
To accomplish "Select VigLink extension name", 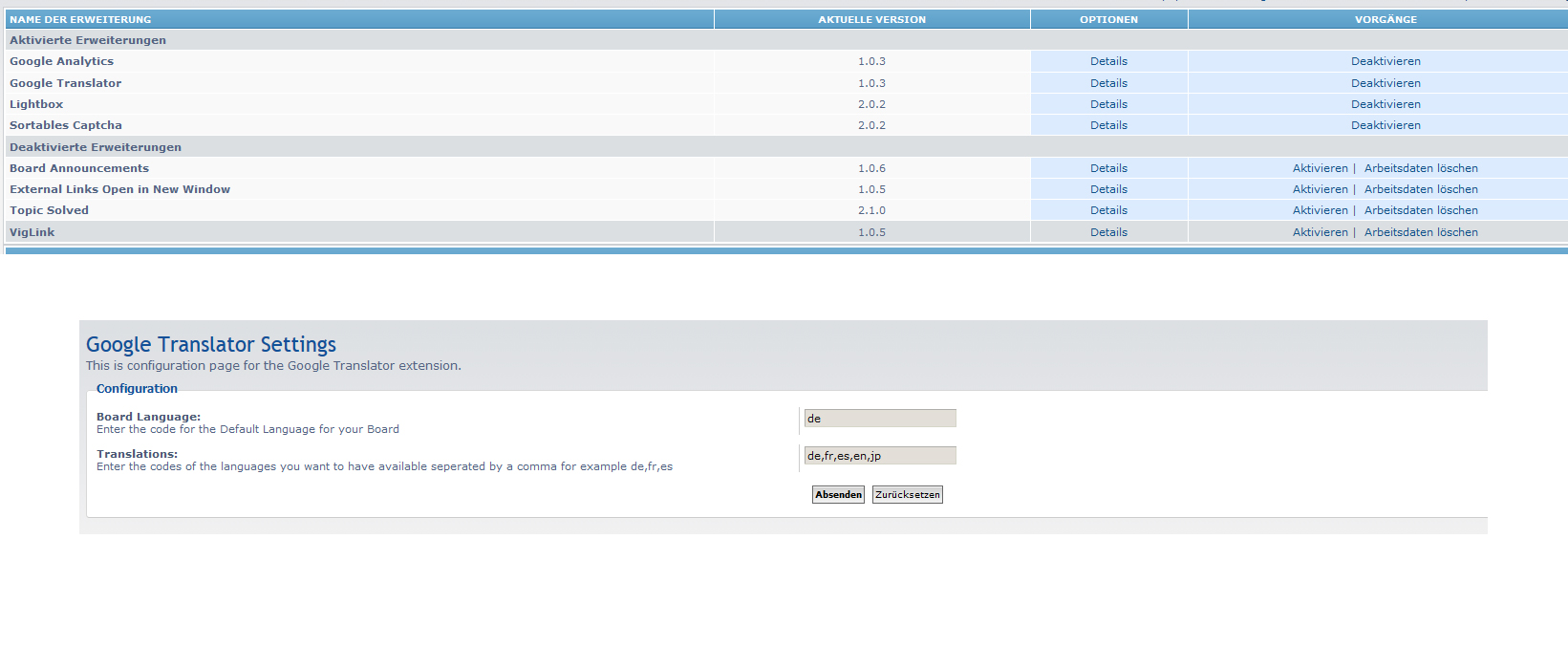I will (32, 232).
